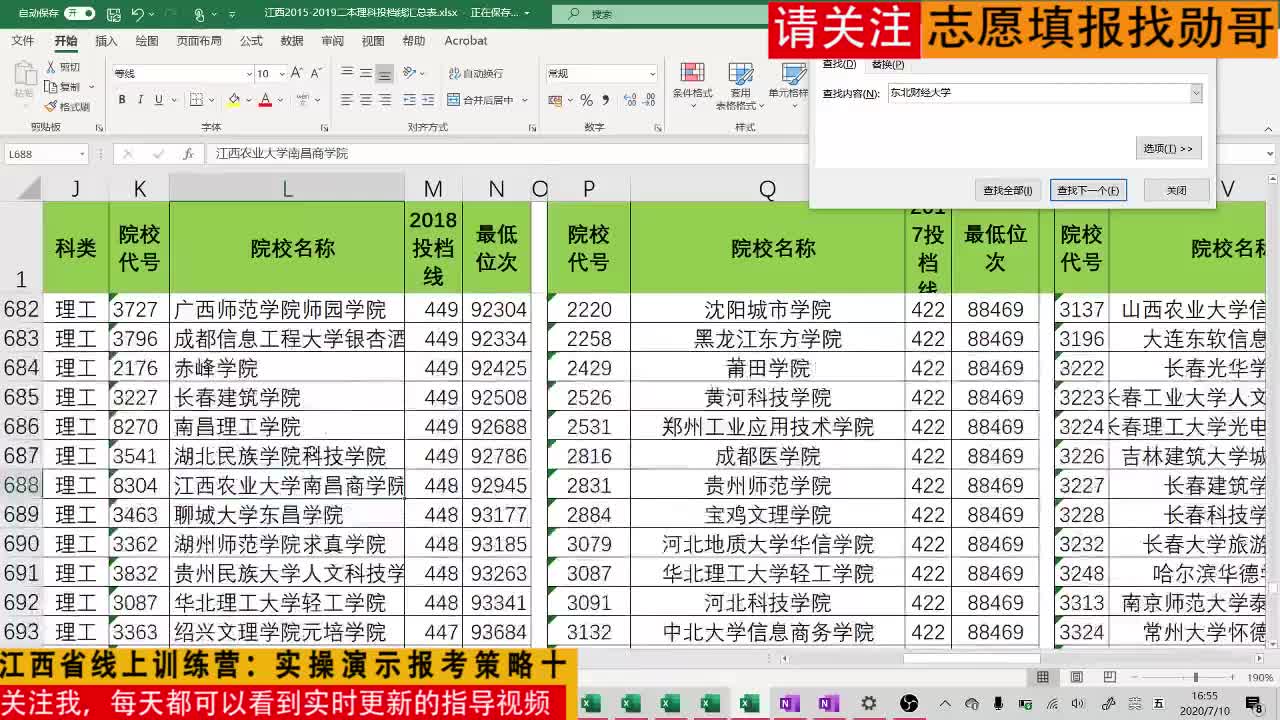The height and width of the screenshot is (720, 1280).
Task: Apply percent style
Action: [x=586, y=100]
